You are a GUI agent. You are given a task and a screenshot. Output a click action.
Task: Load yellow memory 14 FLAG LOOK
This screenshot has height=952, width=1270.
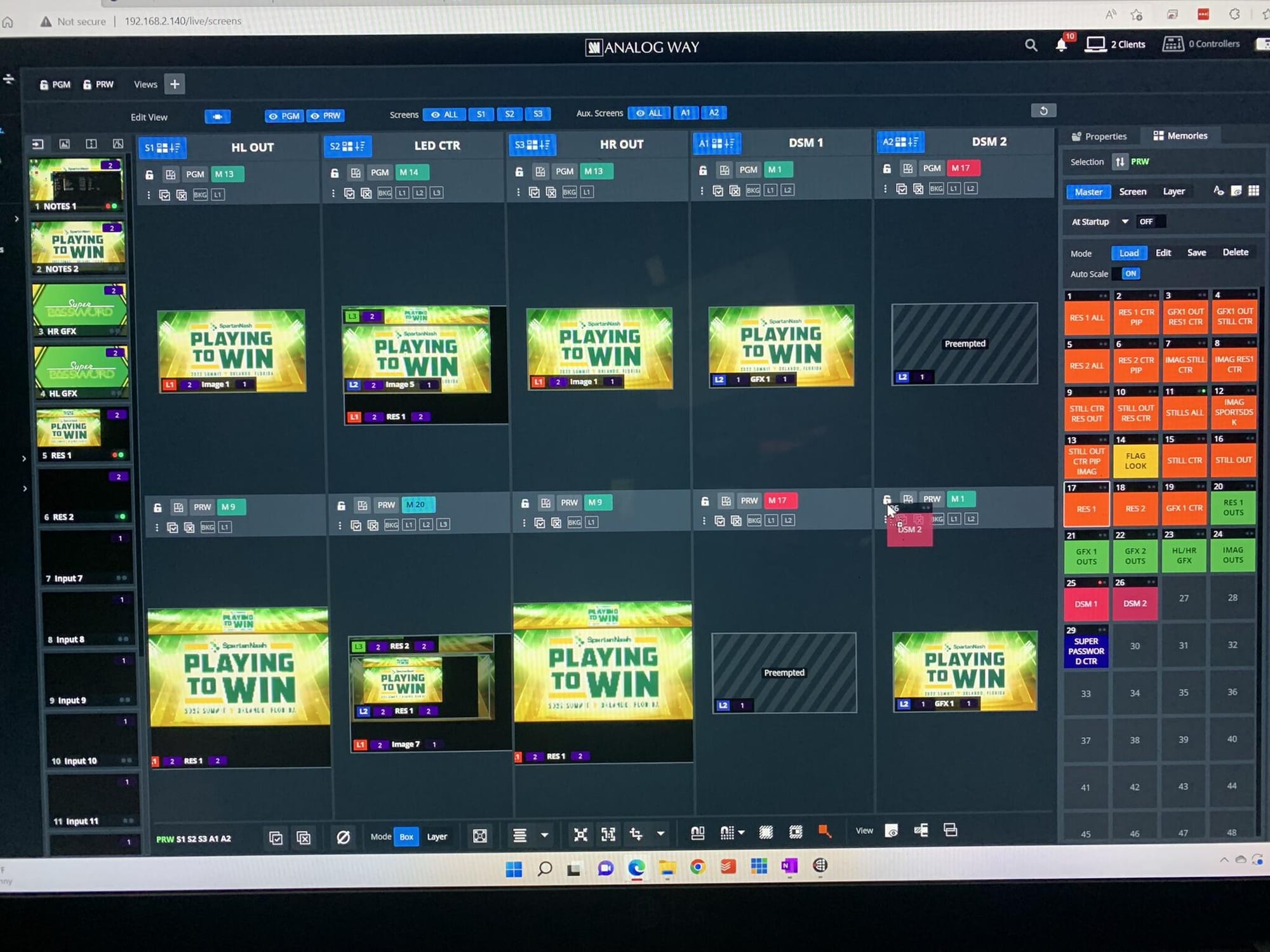click(x=1135, y=456)
